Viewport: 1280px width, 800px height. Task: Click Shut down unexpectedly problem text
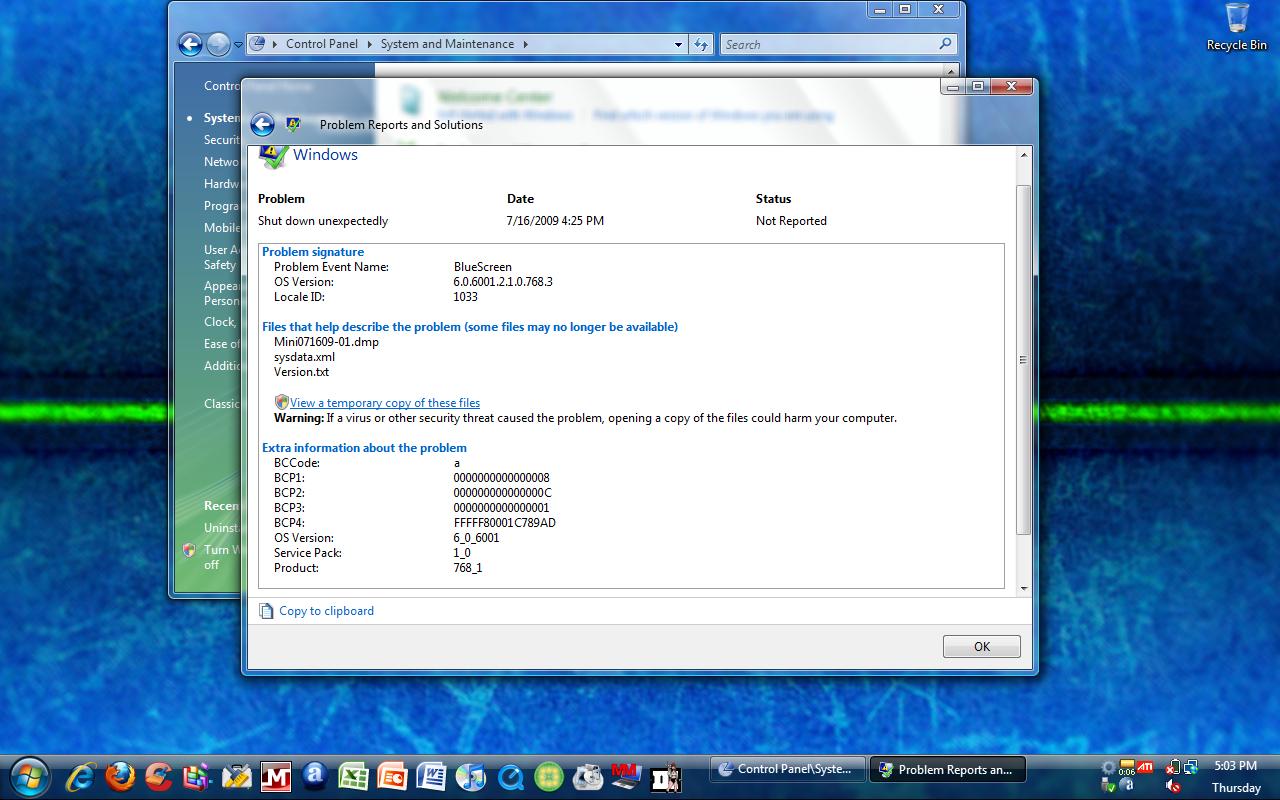(x=323, y=221)
